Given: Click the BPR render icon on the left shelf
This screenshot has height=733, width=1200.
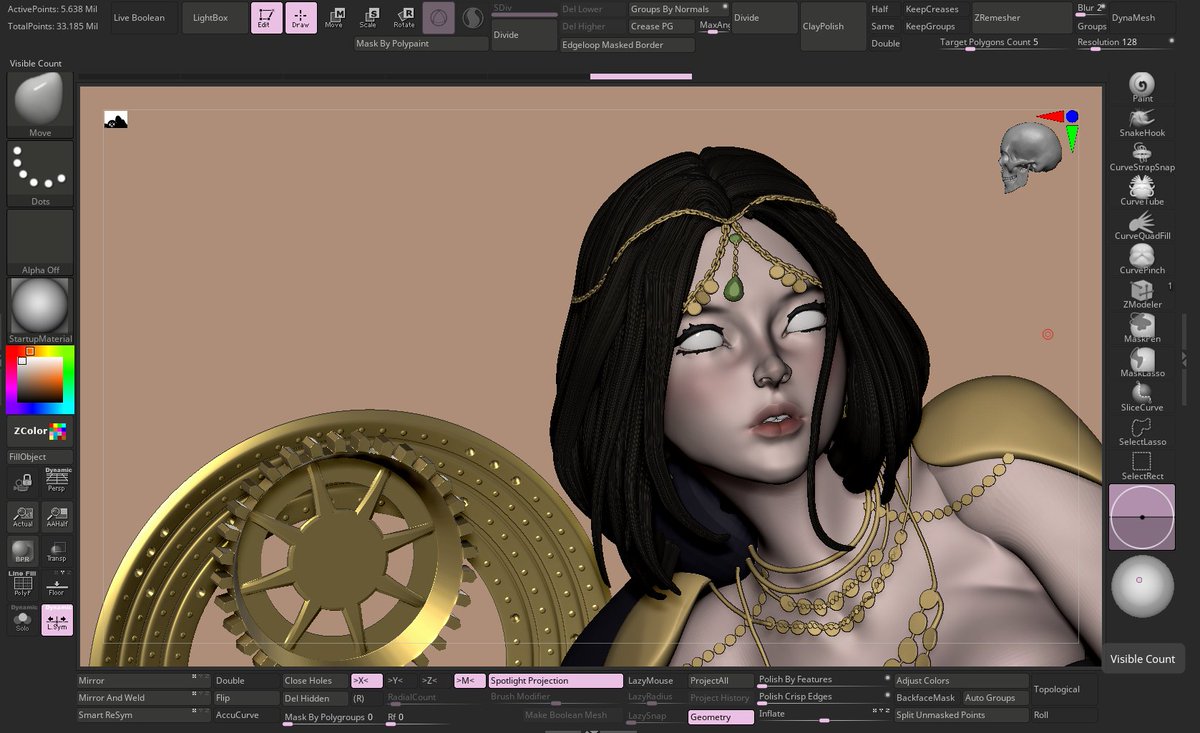Looking at the screenshot, I should tap(22, 551).
